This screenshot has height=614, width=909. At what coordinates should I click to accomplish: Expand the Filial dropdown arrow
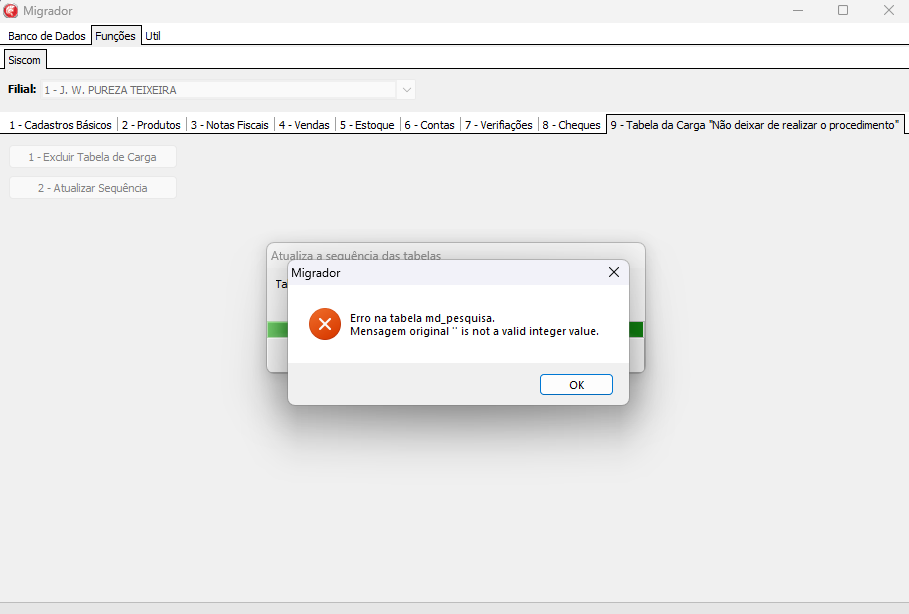(x=406, y=90)
